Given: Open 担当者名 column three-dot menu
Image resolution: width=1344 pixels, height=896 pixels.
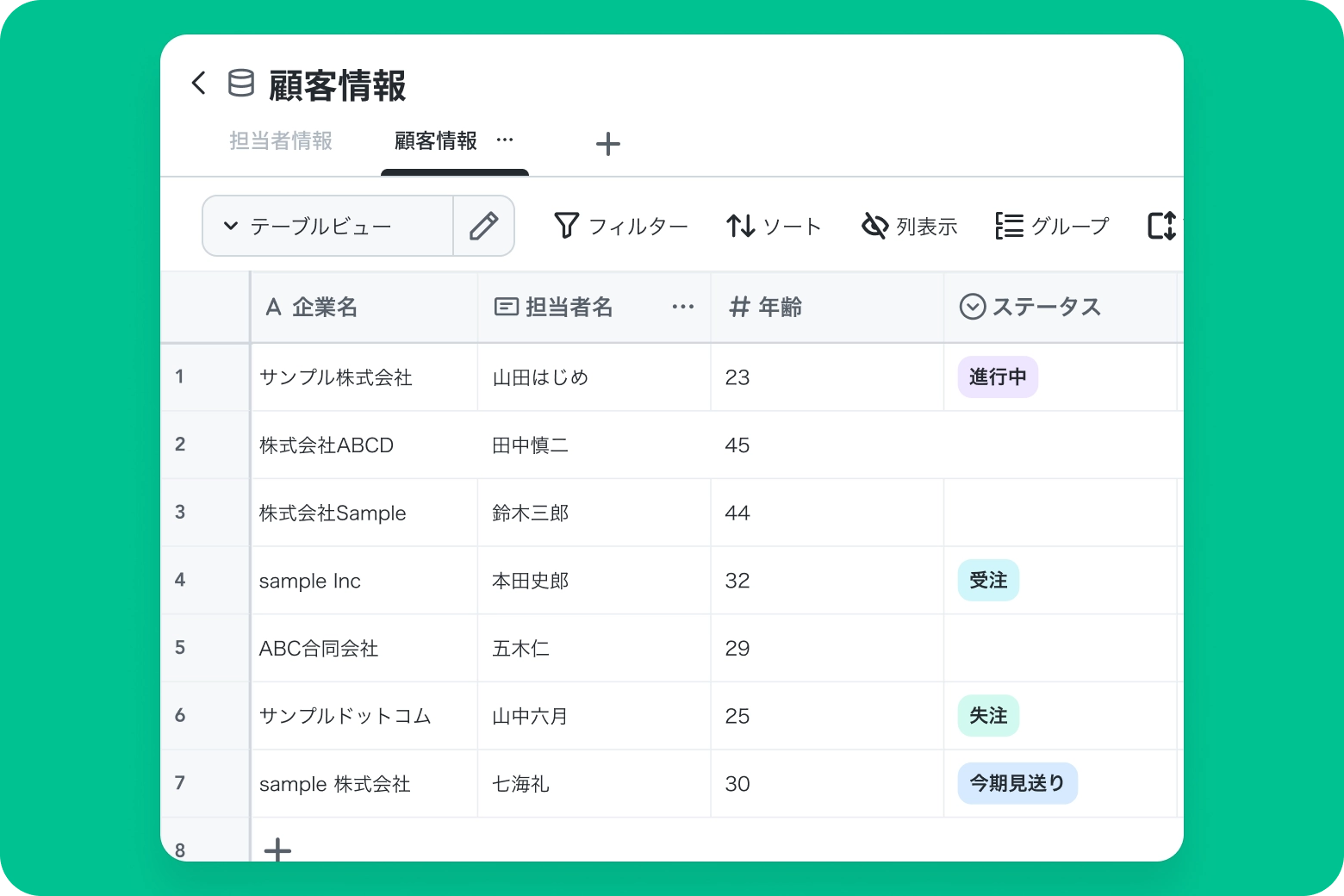Looking at the screenshot, I should coord(682,308).
